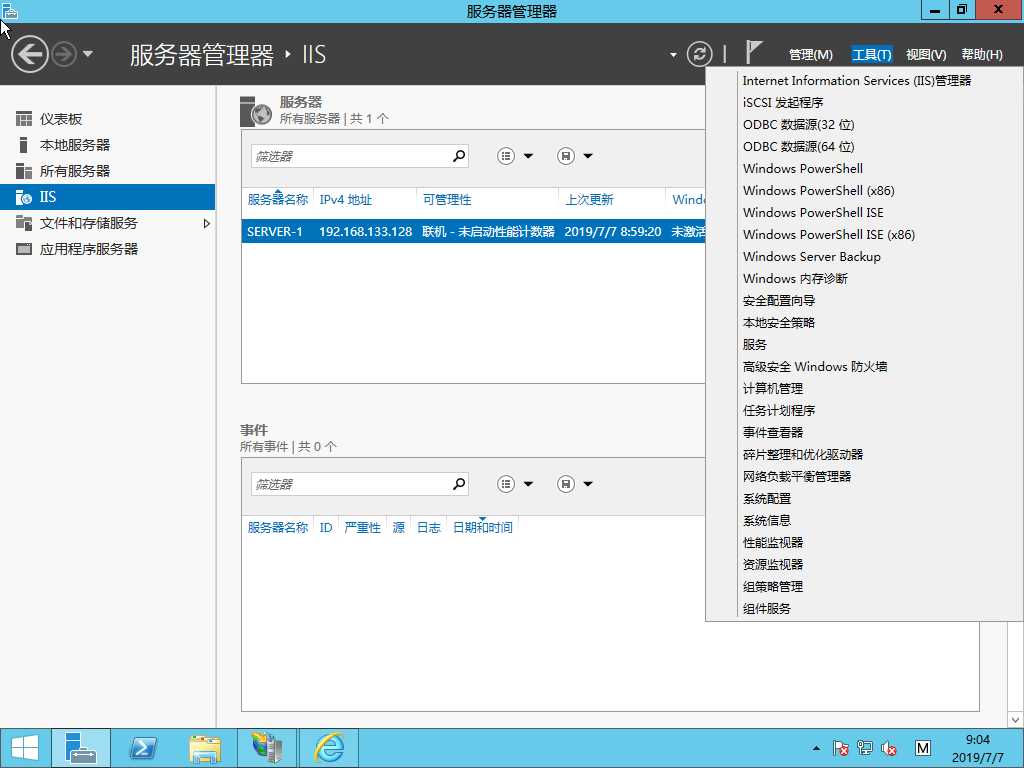1024x768 pixels.
Task: Sort by 服务器名称 in servers table
Action: [278, 200]
